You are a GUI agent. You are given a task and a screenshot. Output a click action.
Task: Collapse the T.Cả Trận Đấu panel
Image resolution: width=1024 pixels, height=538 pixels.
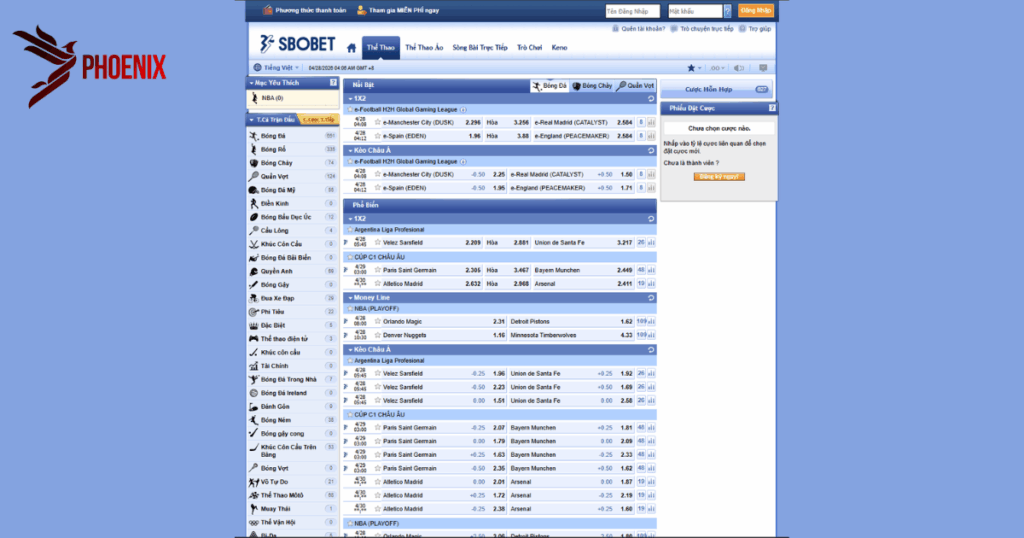[251, 120]
